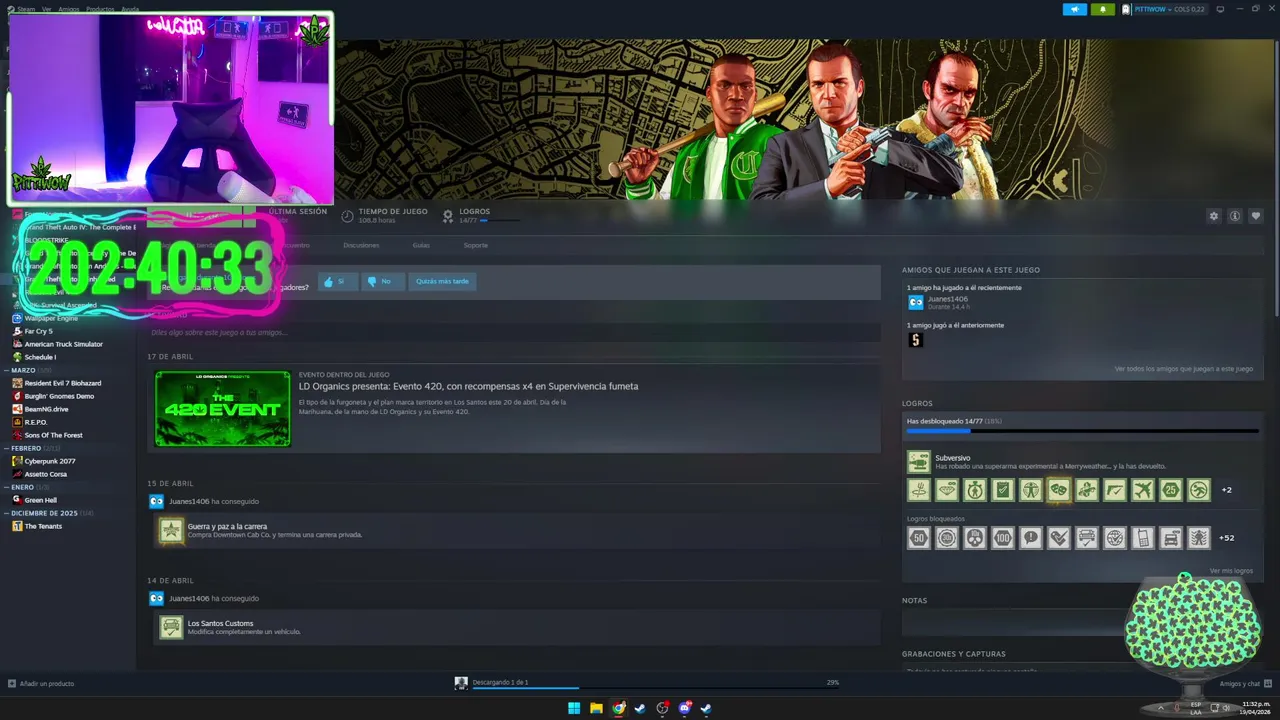This screenshot has width=1280, height=720.
Task: Choose Quizás más tarde
Action: pos(442,282)
